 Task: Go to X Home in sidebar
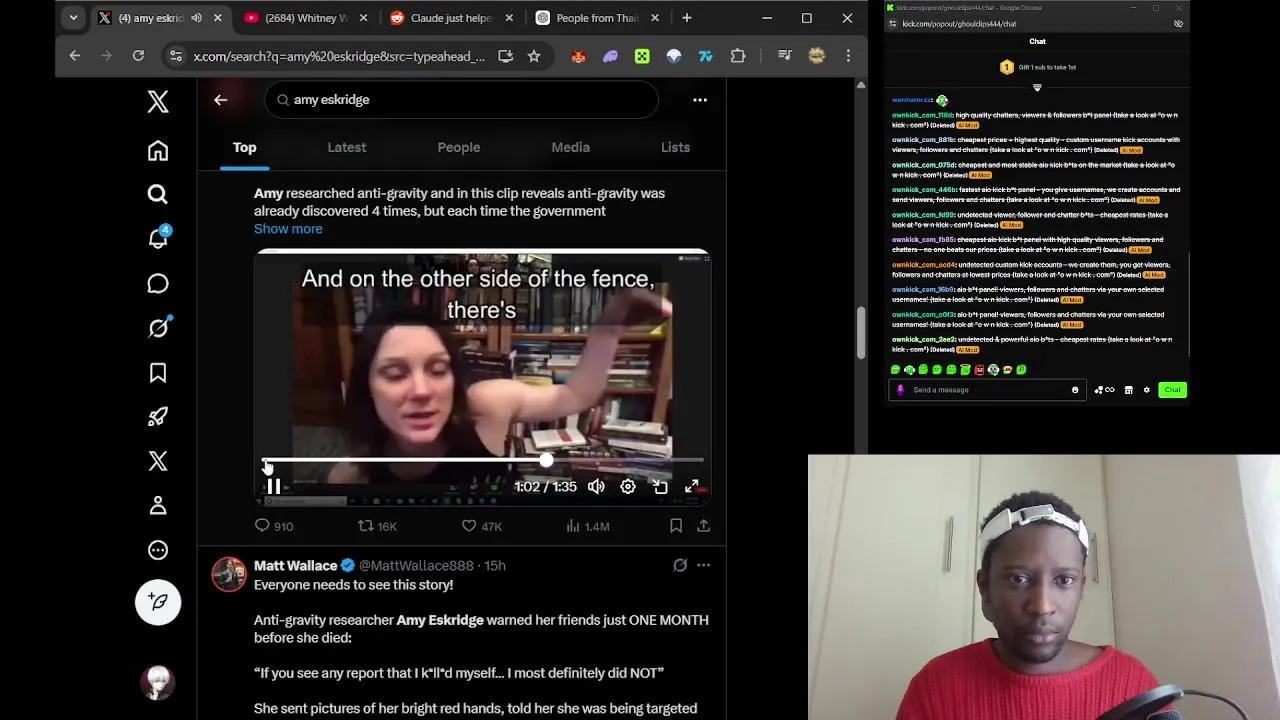158,151
